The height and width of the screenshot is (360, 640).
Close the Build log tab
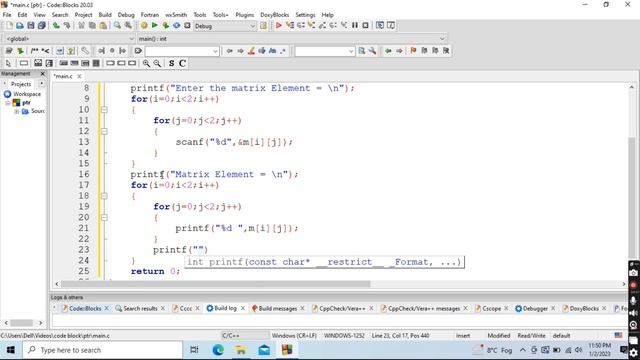(243, 308)
